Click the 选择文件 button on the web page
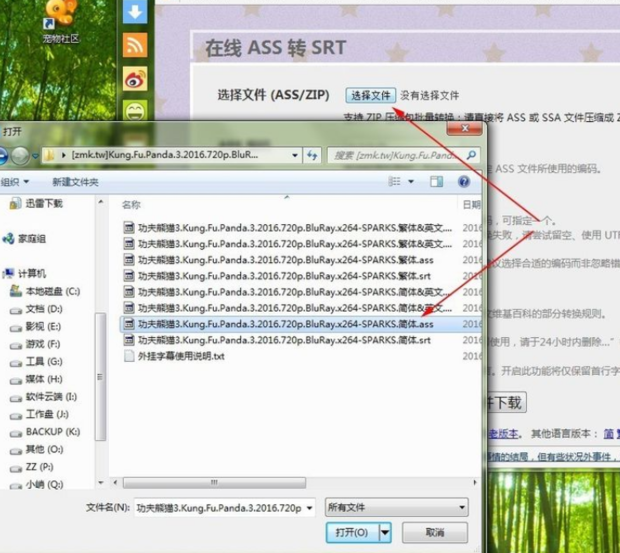 tap(370, 95)
